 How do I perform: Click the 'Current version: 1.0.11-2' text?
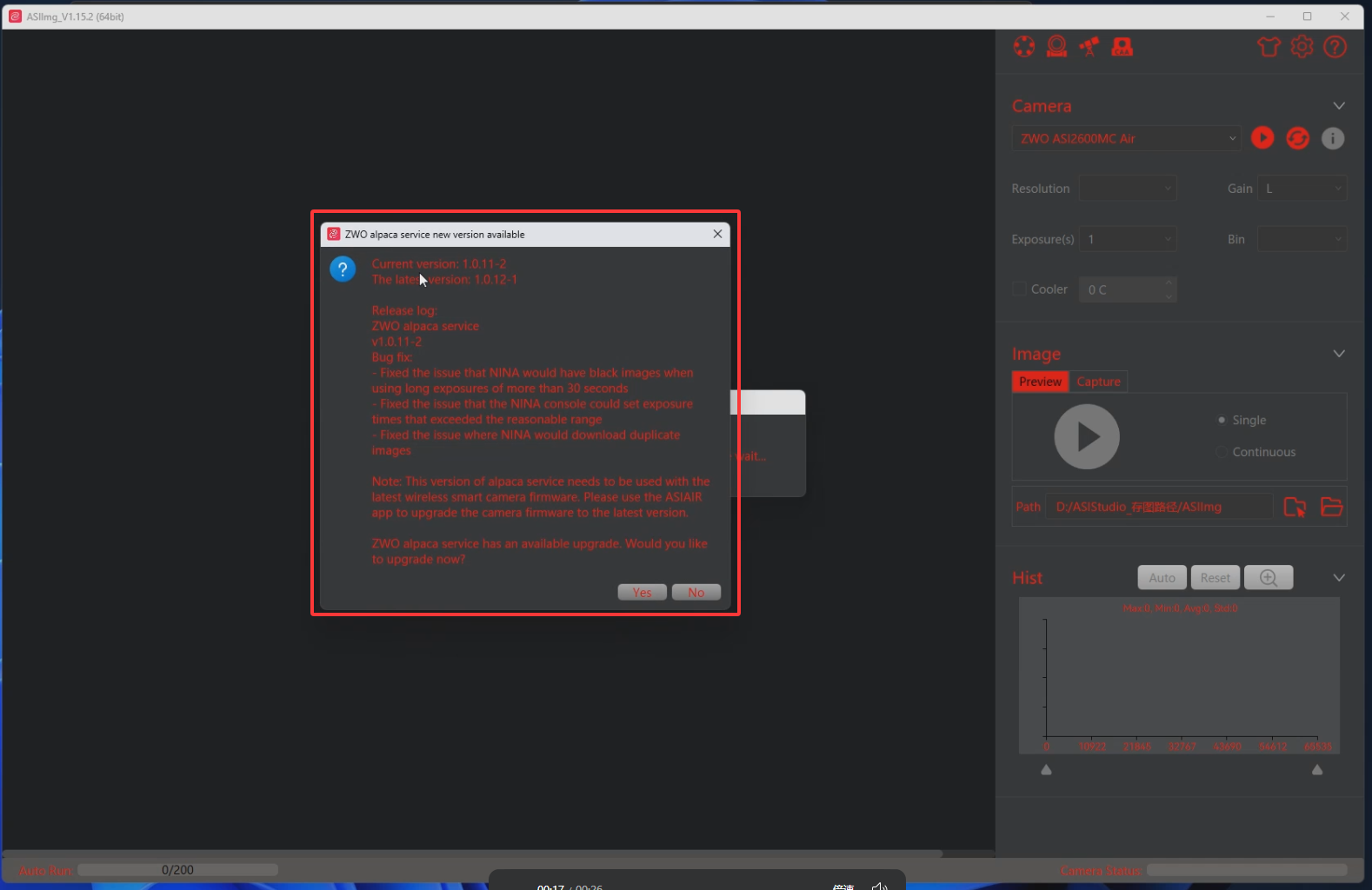[x=439, y=264]
